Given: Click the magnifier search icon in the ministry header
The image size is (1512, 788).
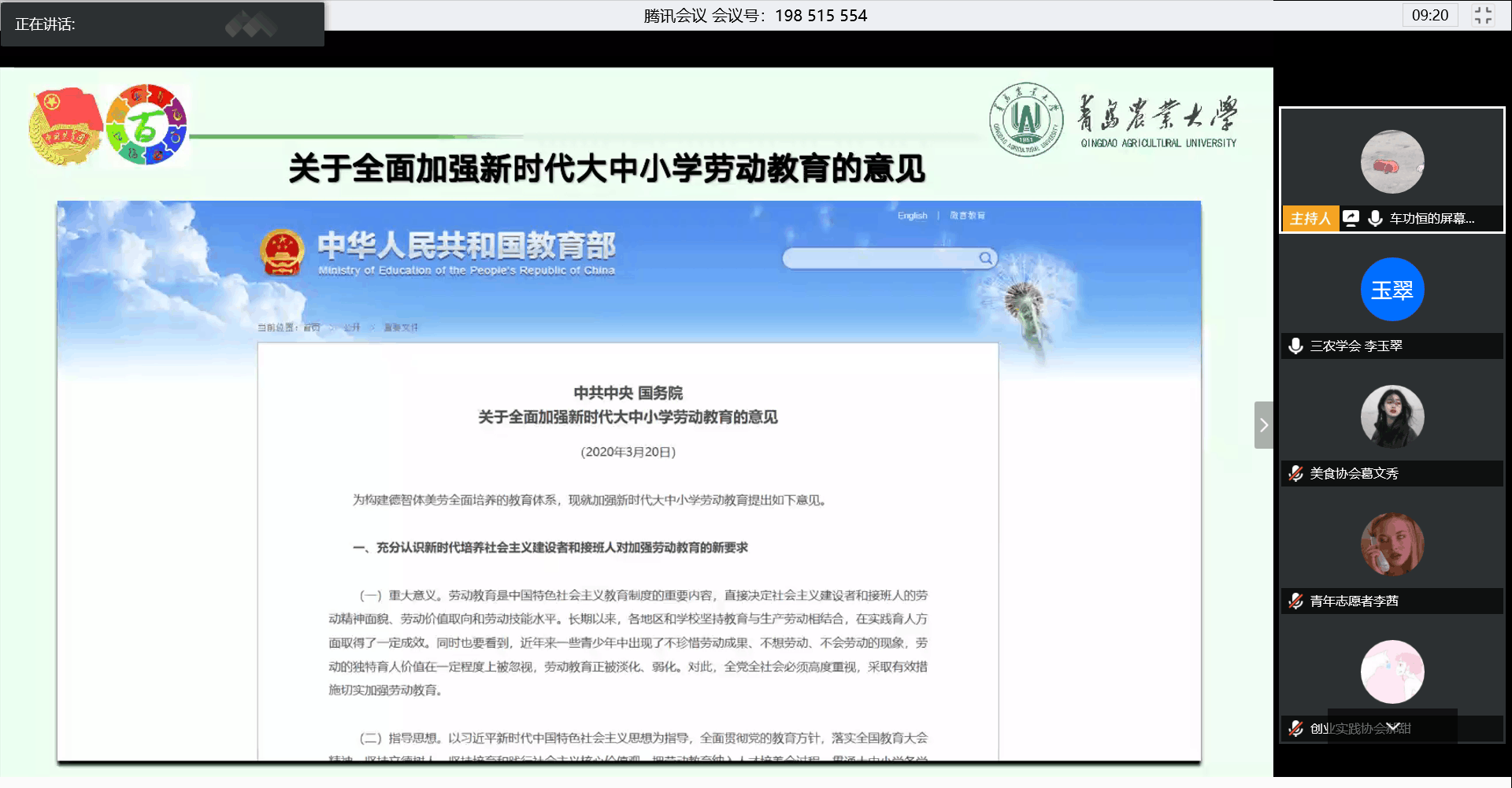Looking at the screenshot, I should point(986,258).
